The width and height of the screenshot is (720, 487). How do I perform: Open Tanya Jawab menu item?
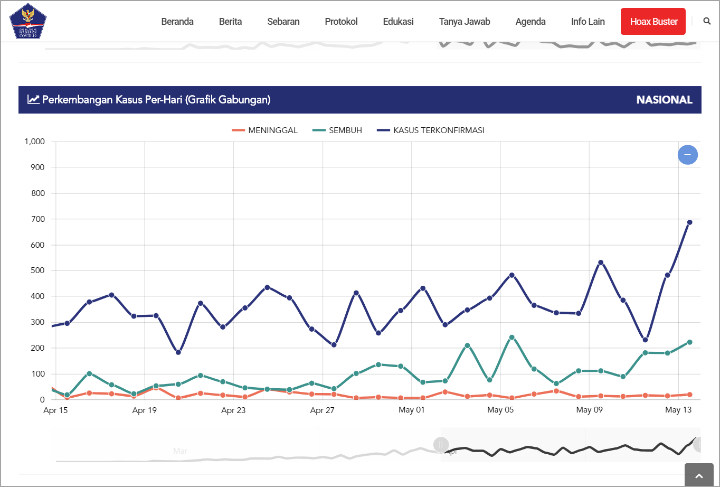tap(464, 22)
